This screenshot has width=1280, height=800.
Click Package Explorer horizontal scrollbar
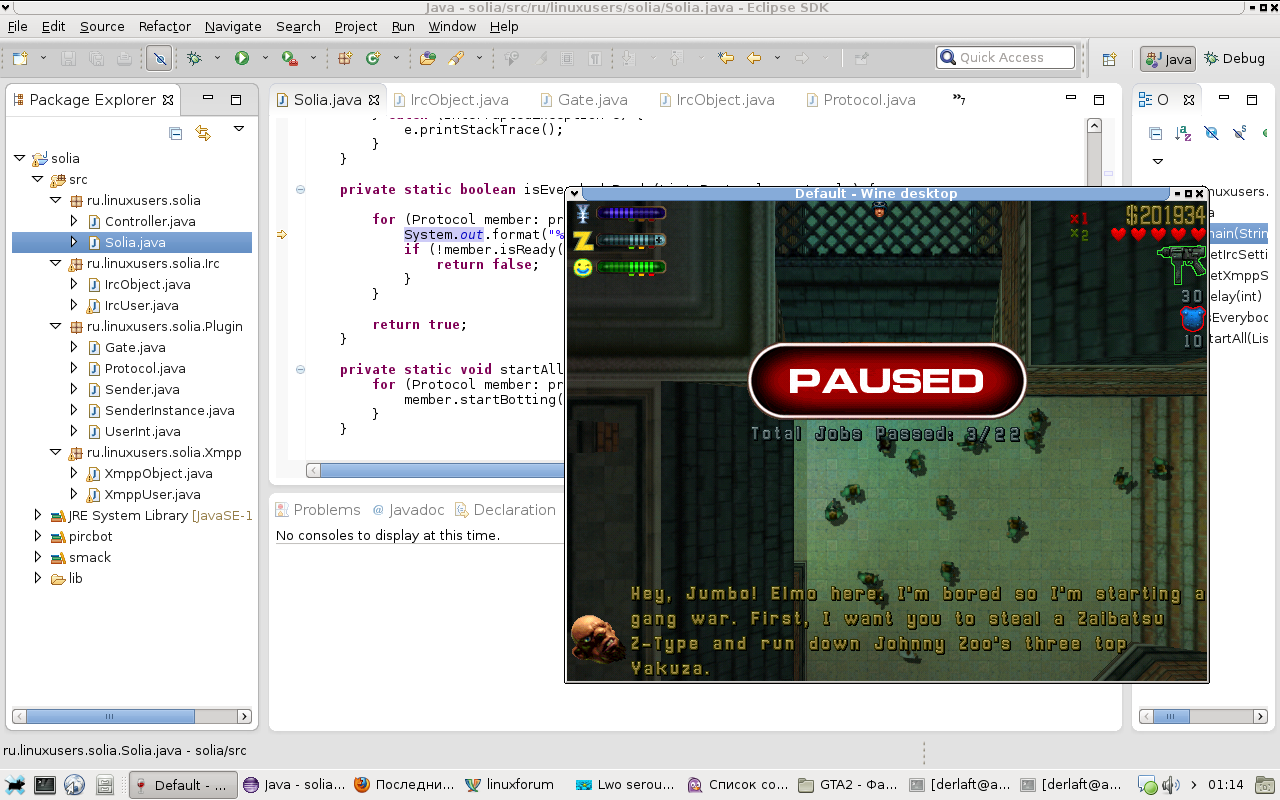(x=132, y=716)
